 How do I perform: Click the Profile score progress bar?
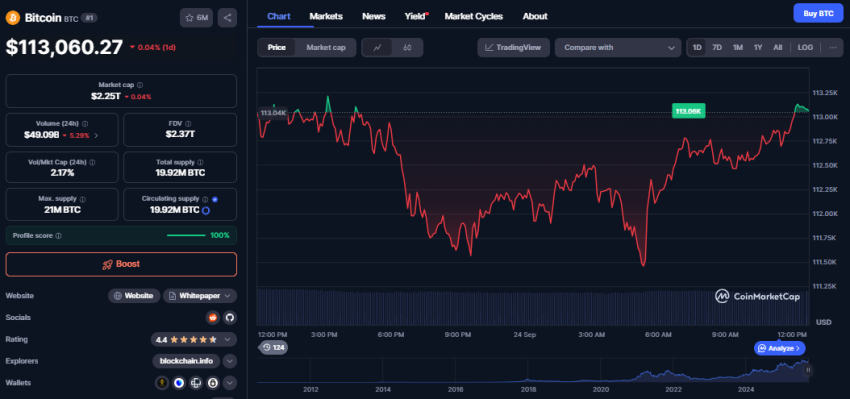(x=186, y=235)
